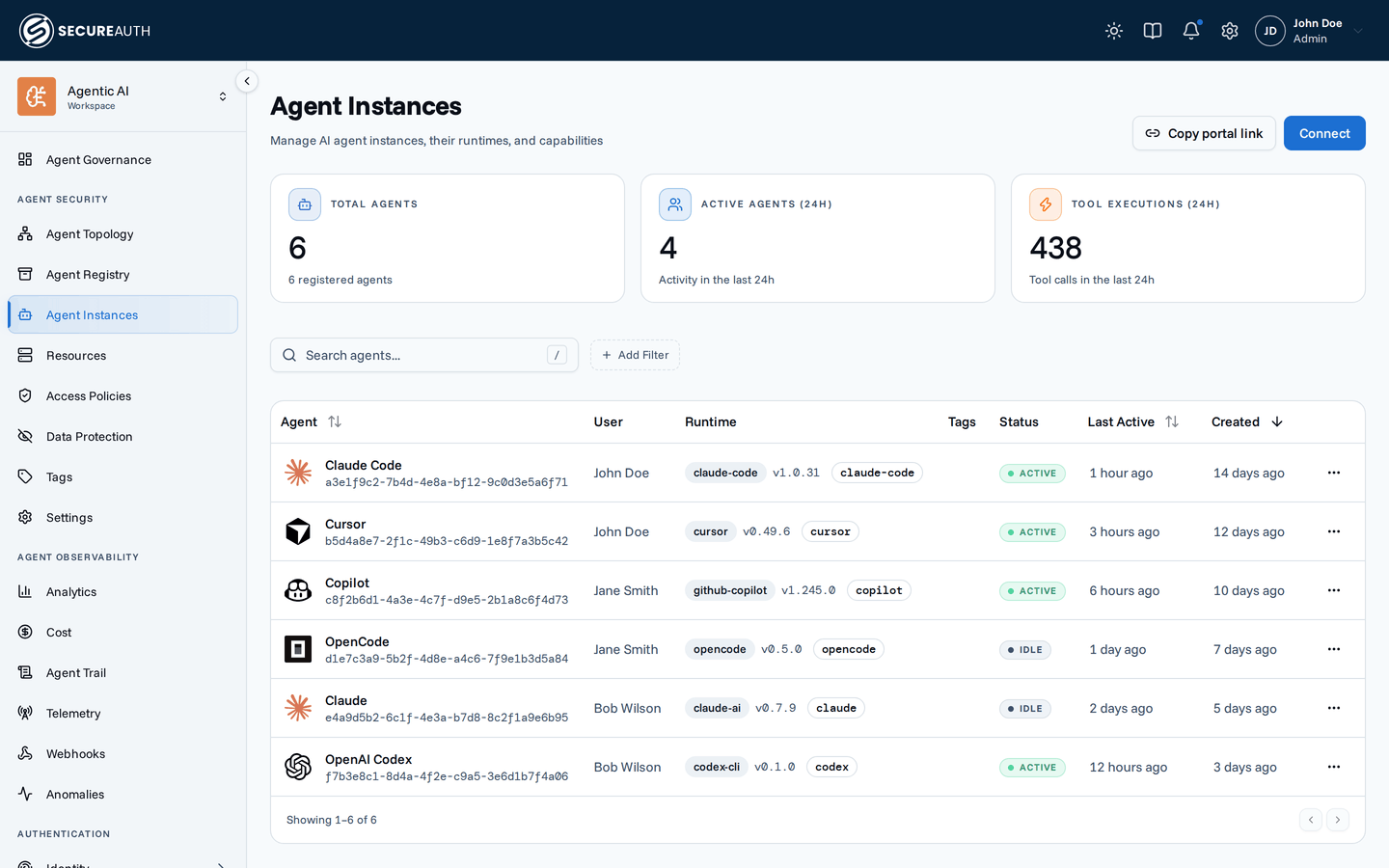Click the IDLE status badge for OpenCode
The height and width of the screenshot is (868, 1389).
1025,649
